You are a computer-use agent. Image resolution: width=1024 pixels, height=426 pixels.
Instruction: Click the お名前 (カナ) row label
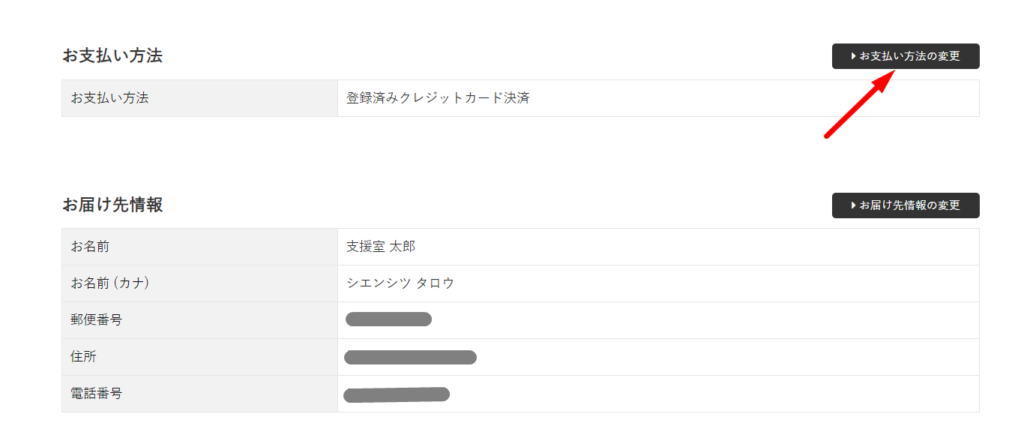[x=110, y=283]
